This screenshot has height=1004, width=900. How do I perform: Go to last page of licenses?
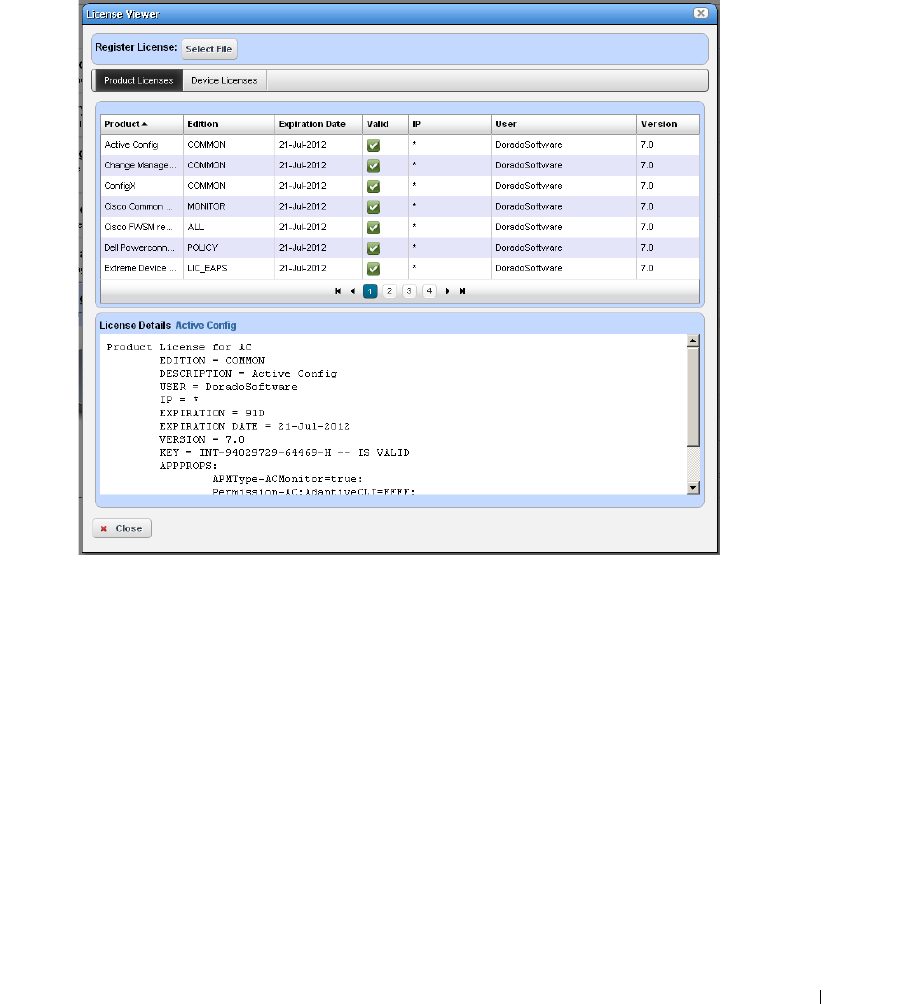(x=462, y=291)
